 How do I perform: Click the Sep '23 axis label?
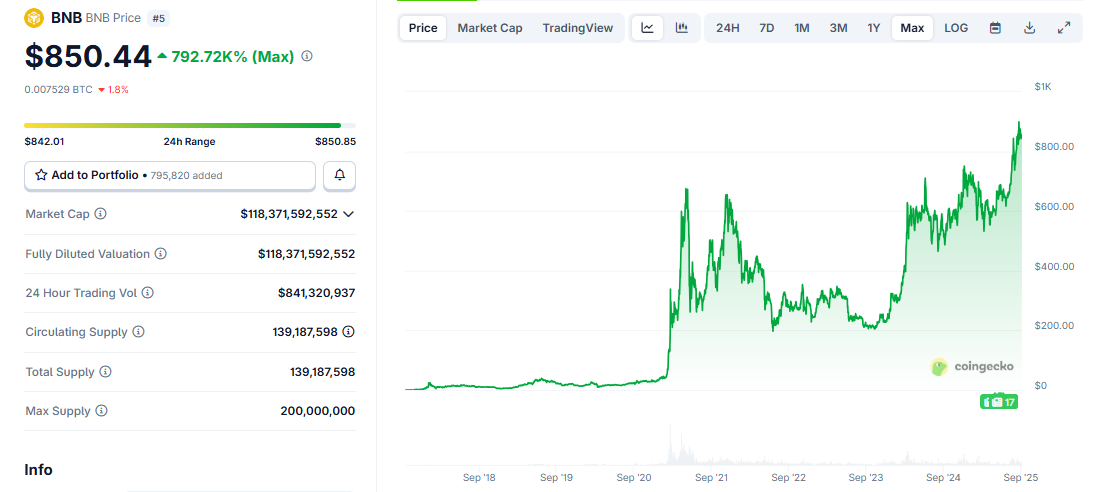pos(867,478)
